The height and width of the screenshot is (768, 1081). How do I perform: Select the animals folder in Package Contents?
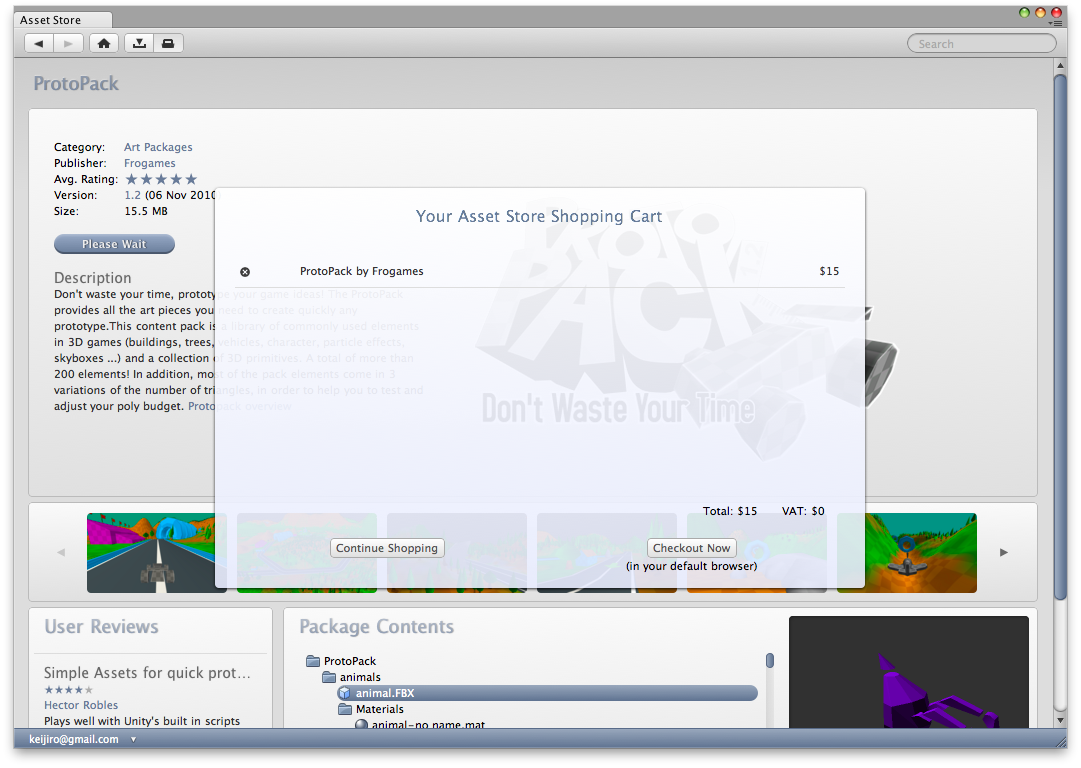pos(352,677)
